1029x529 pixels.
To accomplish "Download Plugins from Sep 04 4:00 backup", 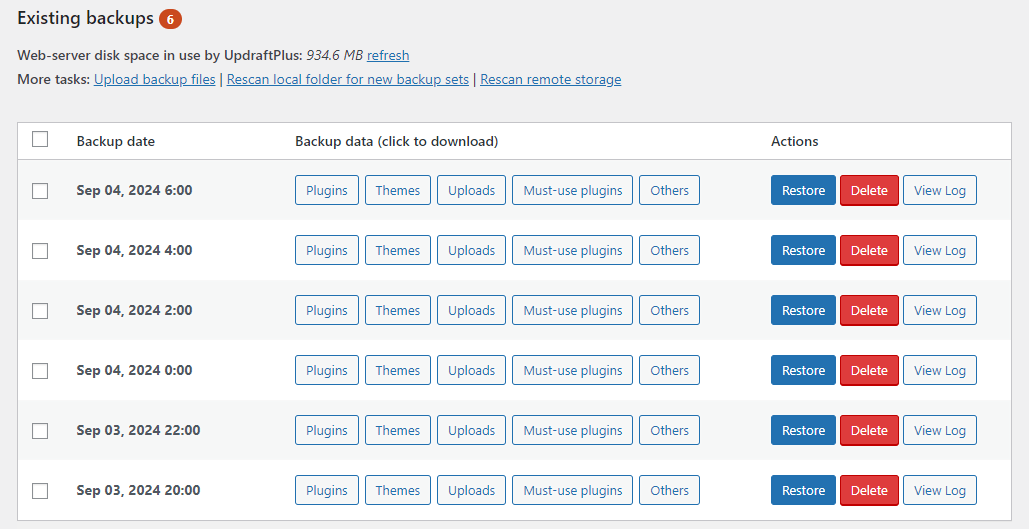I will pyautogui.click(x=327, y=250).
